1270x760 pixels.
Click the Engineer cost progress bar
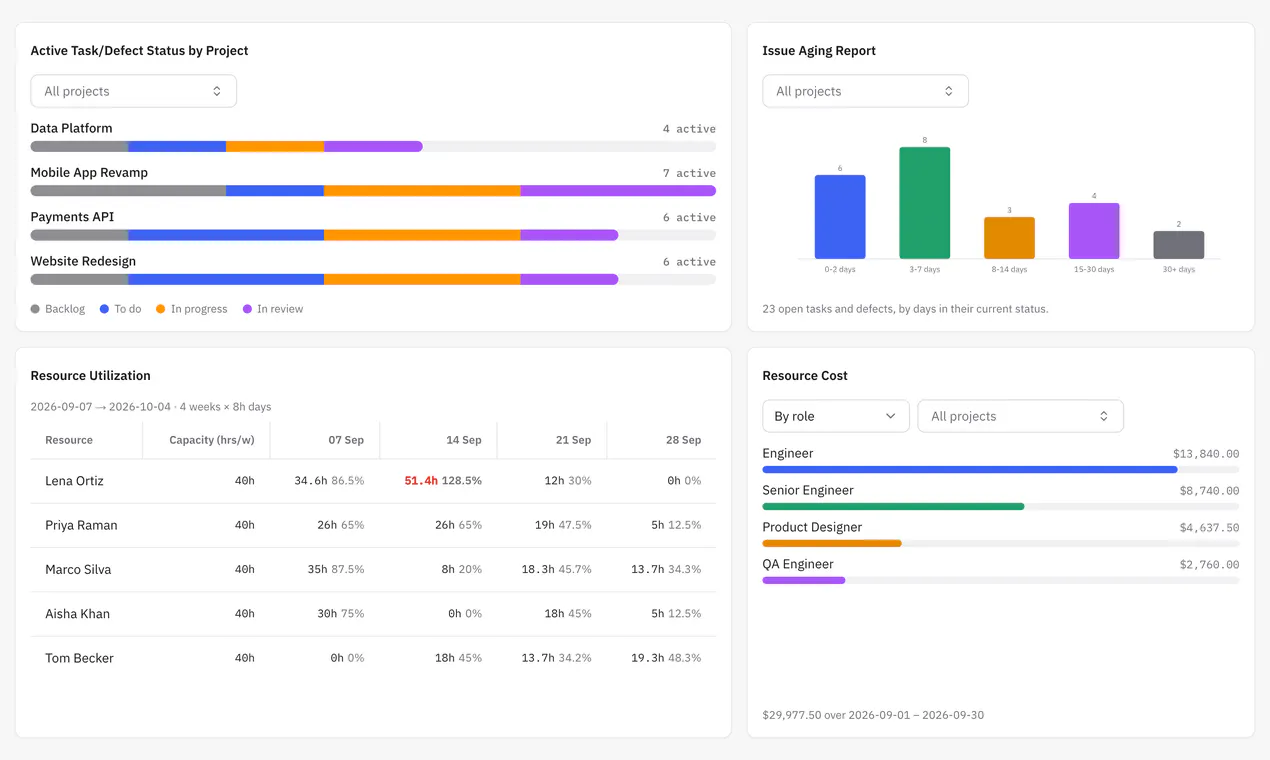point(1000,470)
